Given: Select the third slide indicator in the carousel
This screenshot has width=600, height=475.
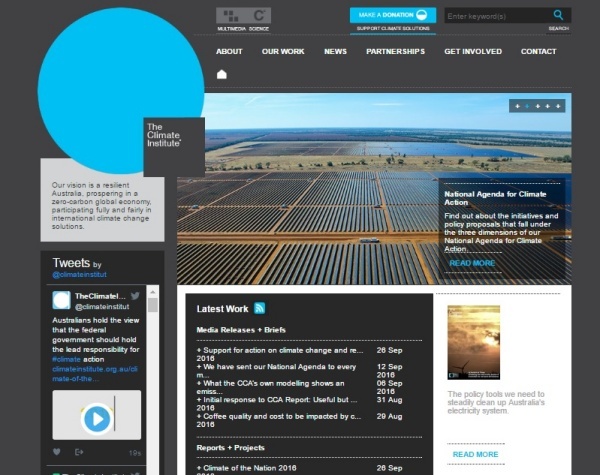Looking at the screenshot, I should pos(538,106).
